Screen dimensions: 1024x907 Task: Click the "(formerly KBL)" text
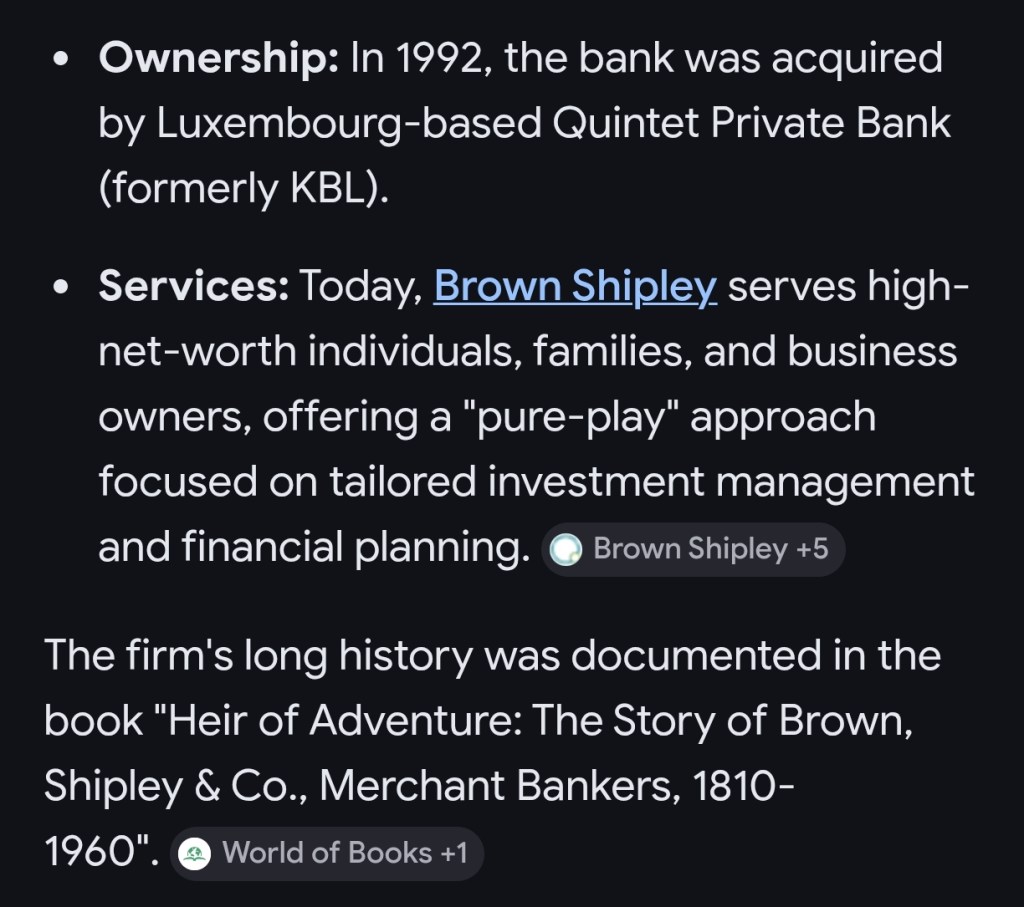pos(243,189)
